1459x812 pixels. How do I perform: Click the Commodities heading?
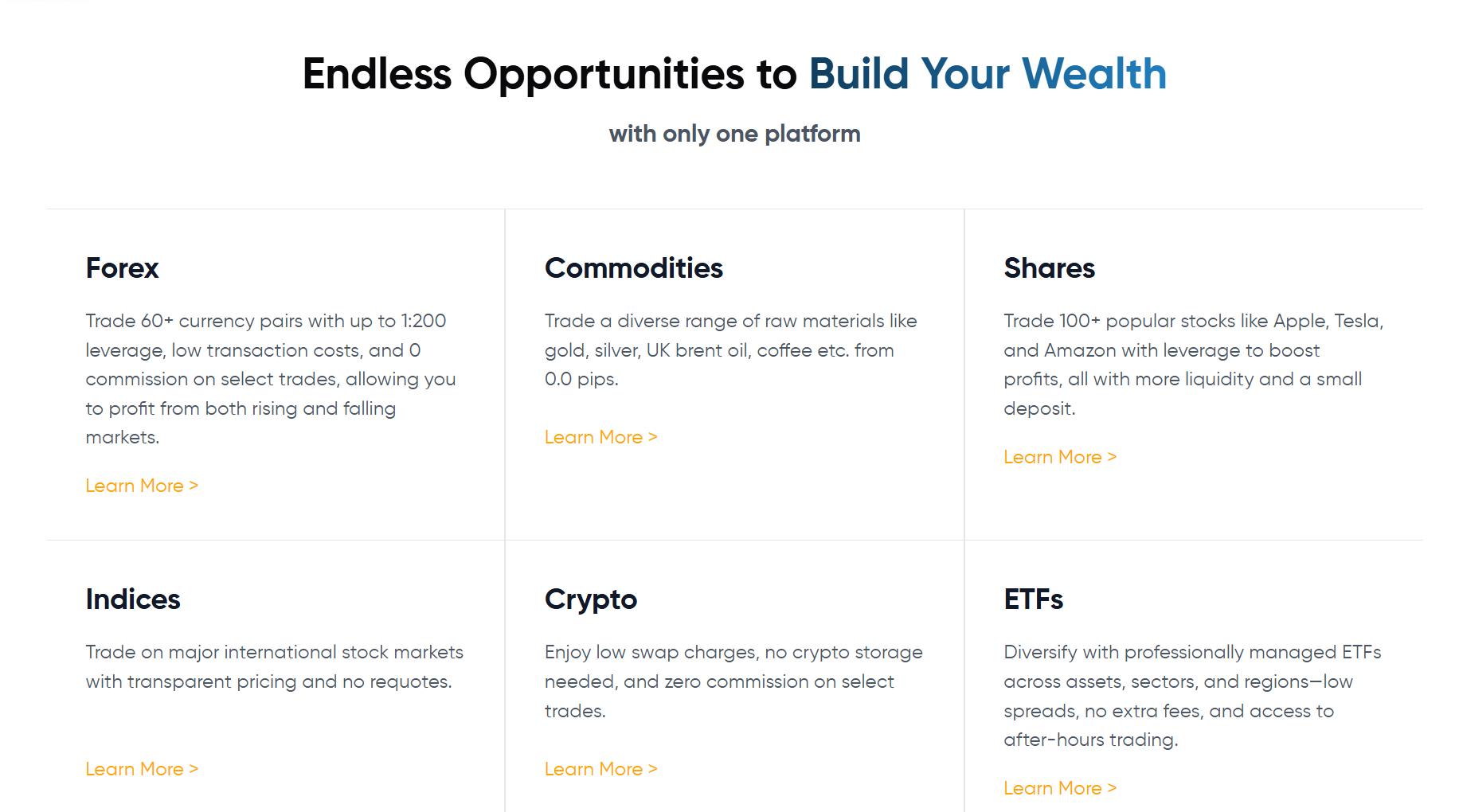pos(634,268)
